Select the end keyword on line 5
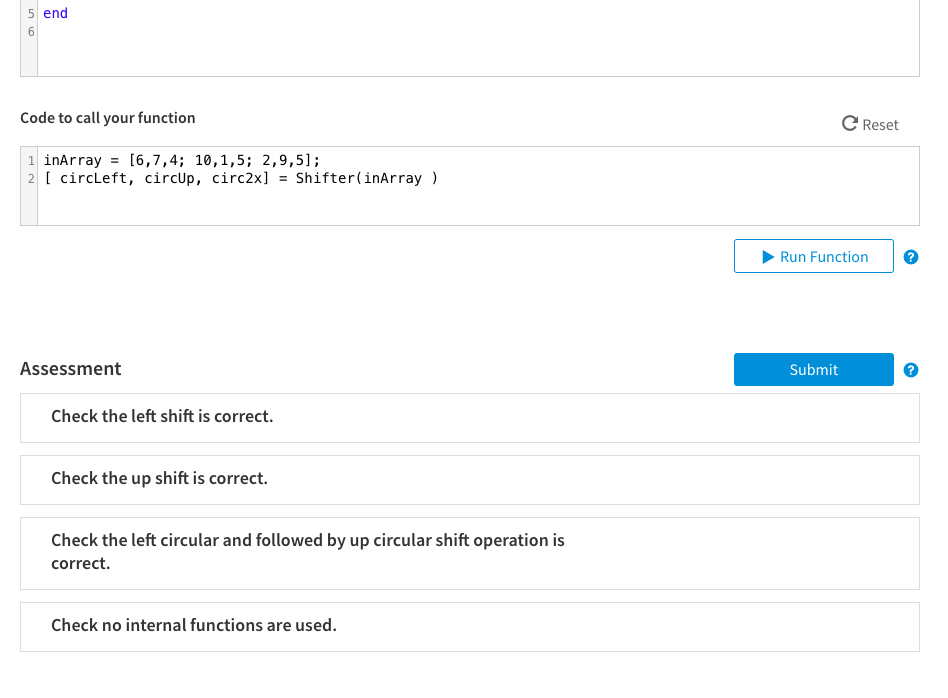The height and width of the screenshot is (698, 948). click(x=55, y=13)
